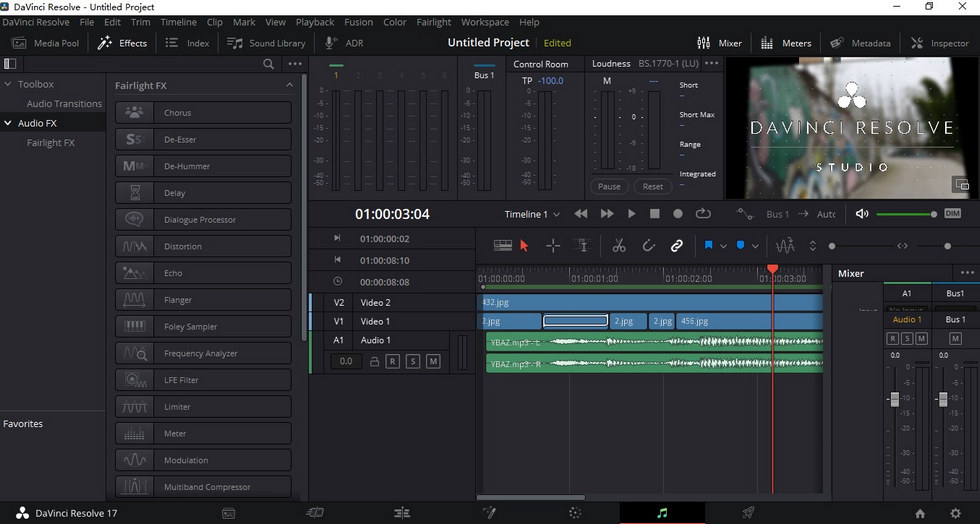The image size is (980, 524).
Task: Open the marker color dropdown
Action: pyautogui.click(x=755, y=246)
